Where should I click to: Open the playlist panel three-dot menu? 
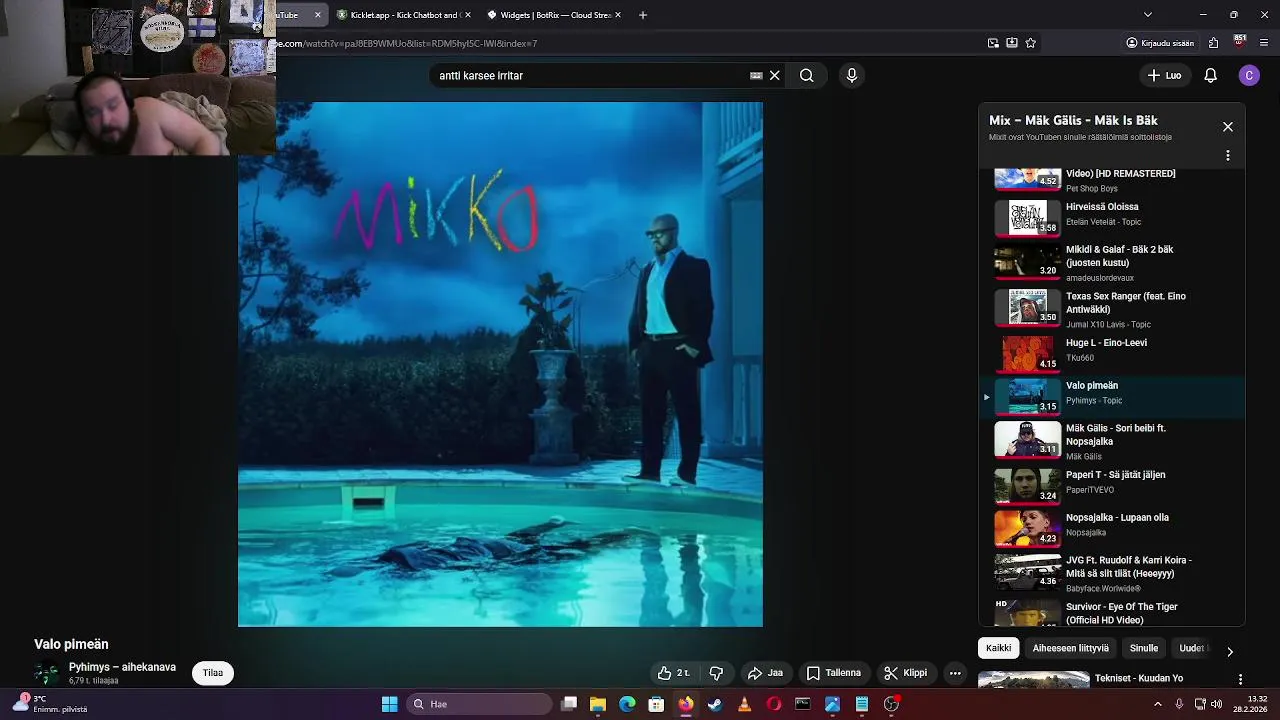coord(1228,156)
